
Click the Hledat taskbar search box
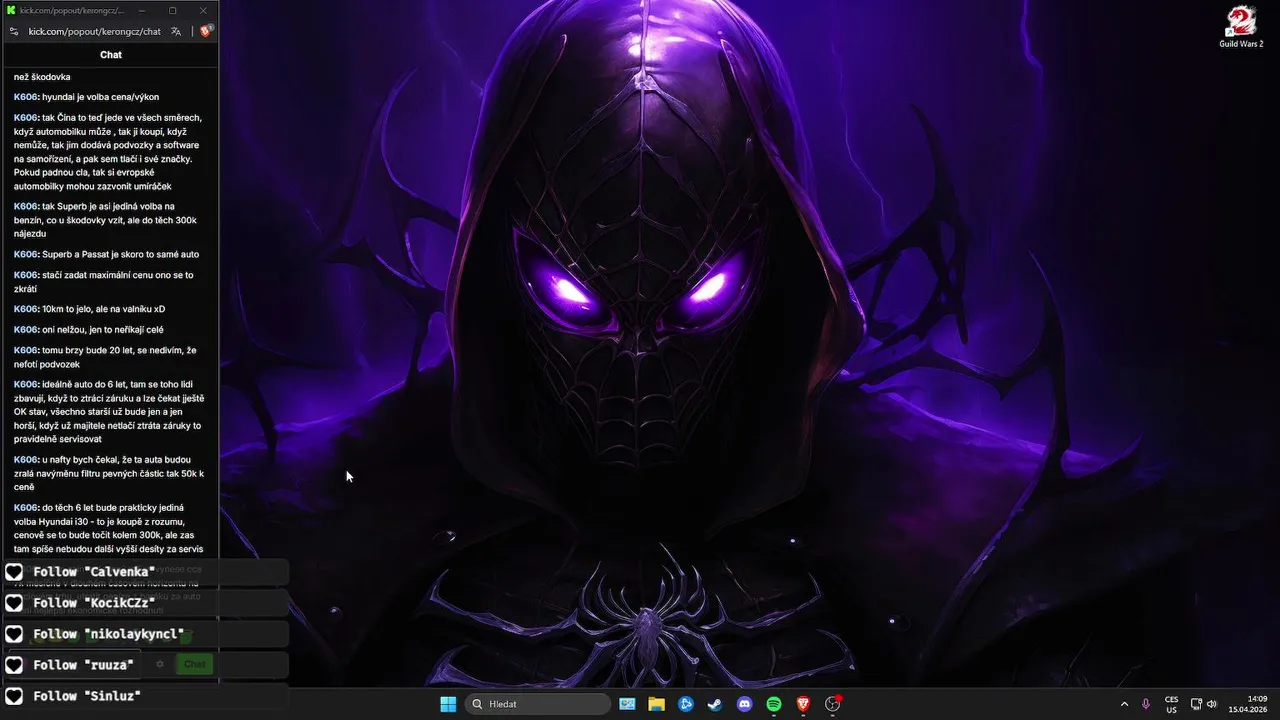point(538,704)
